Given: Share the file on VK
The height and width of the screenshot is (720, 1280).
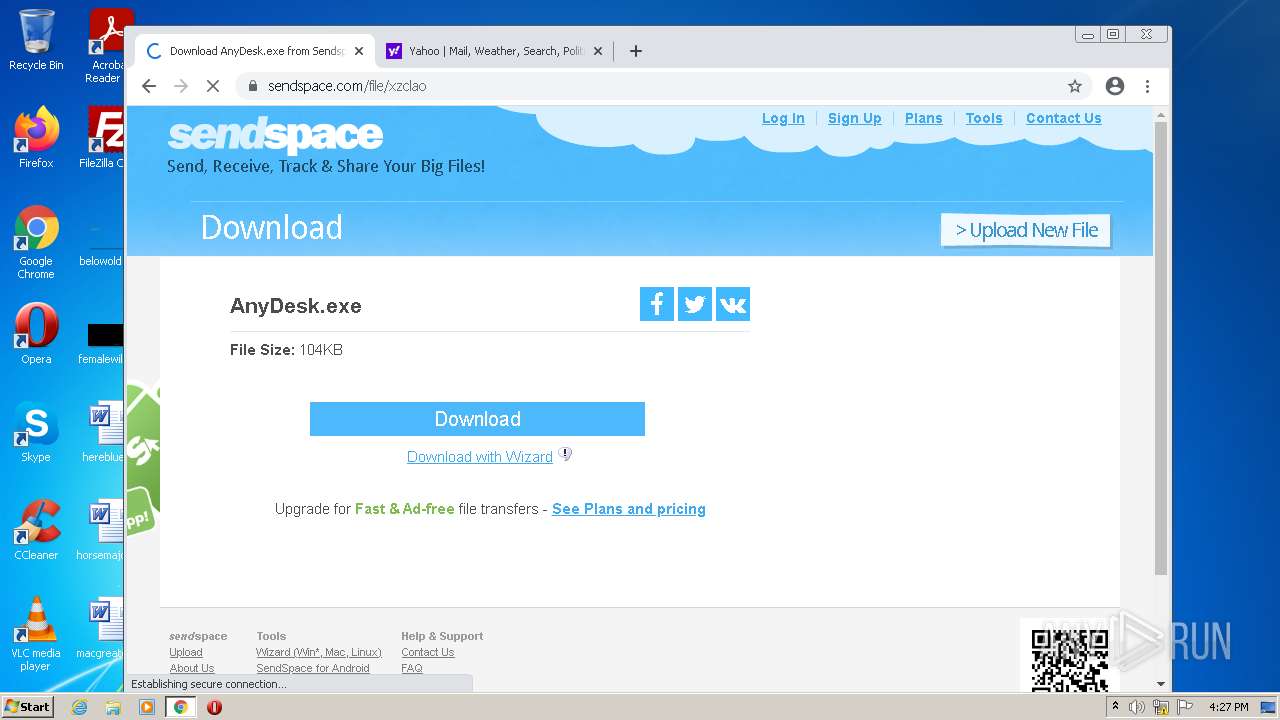Looking at the screenshot, I should [733, 304].
